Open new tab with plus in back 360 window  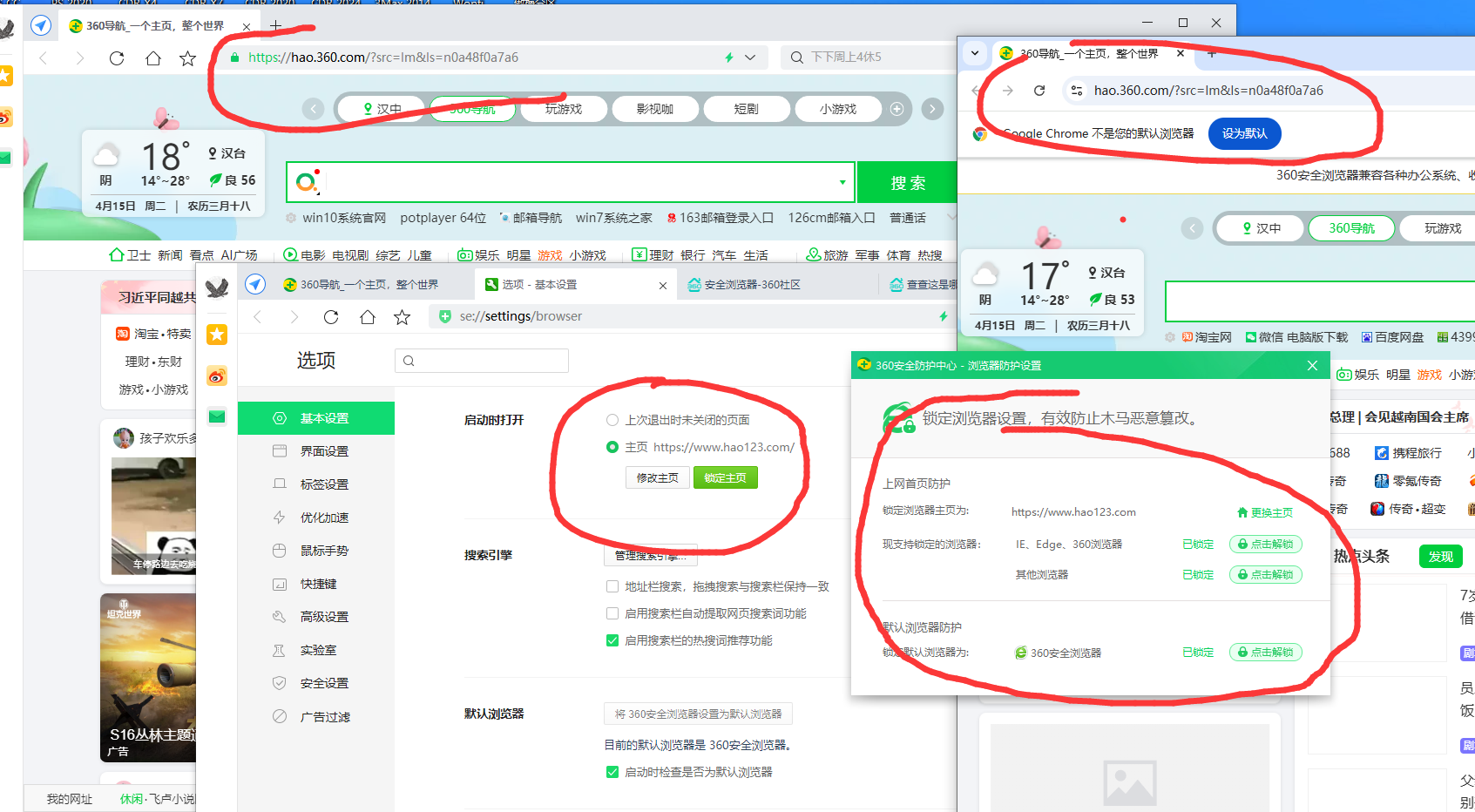(275, 26)
